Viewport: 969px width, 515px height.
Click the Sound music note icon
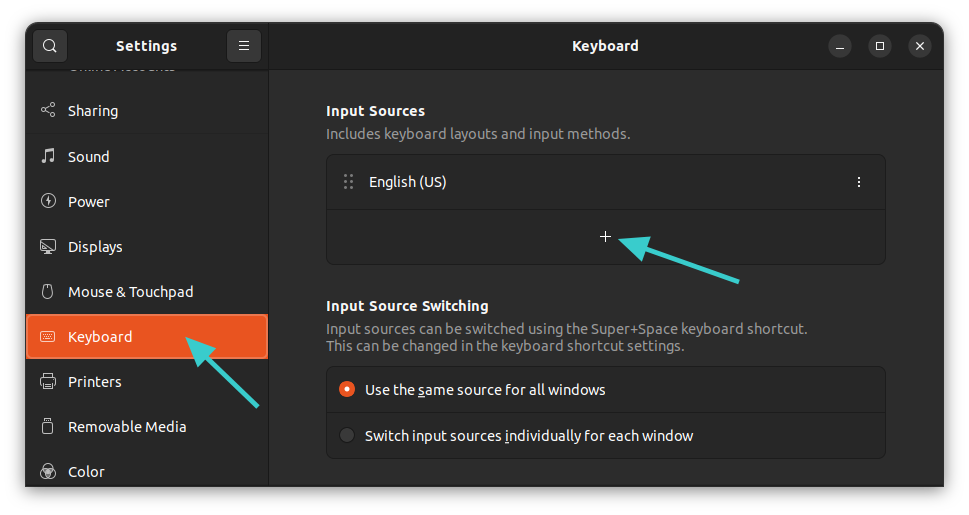click(48, 156)
